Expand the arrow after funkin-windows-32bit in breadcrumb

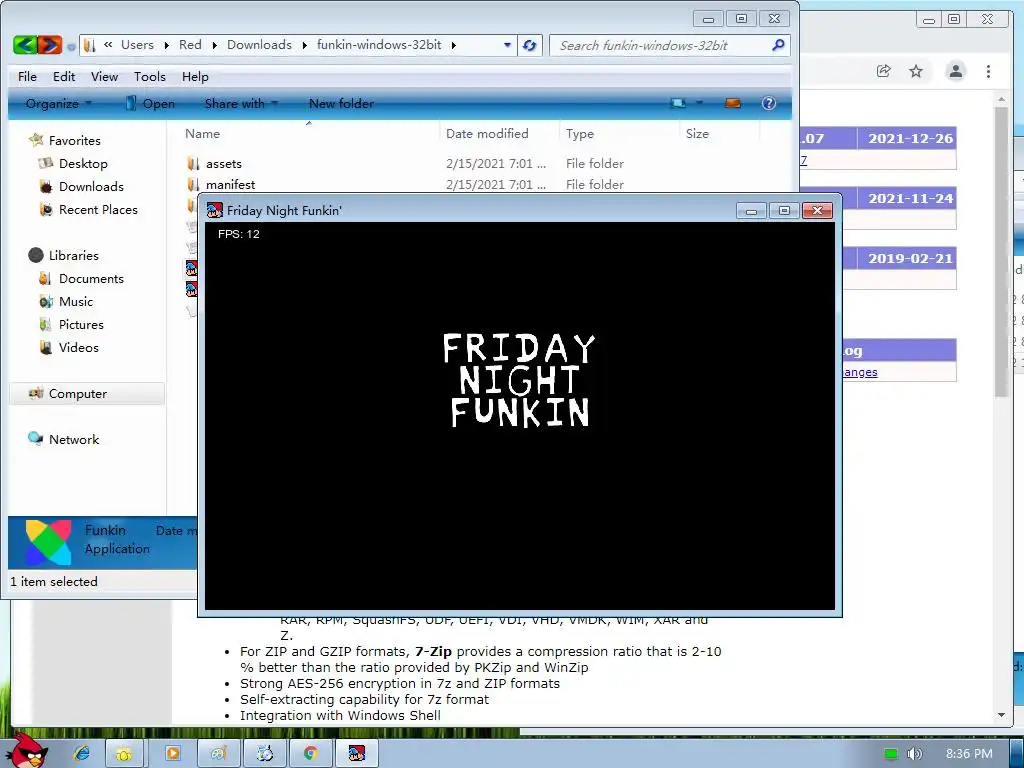[453, 45]
